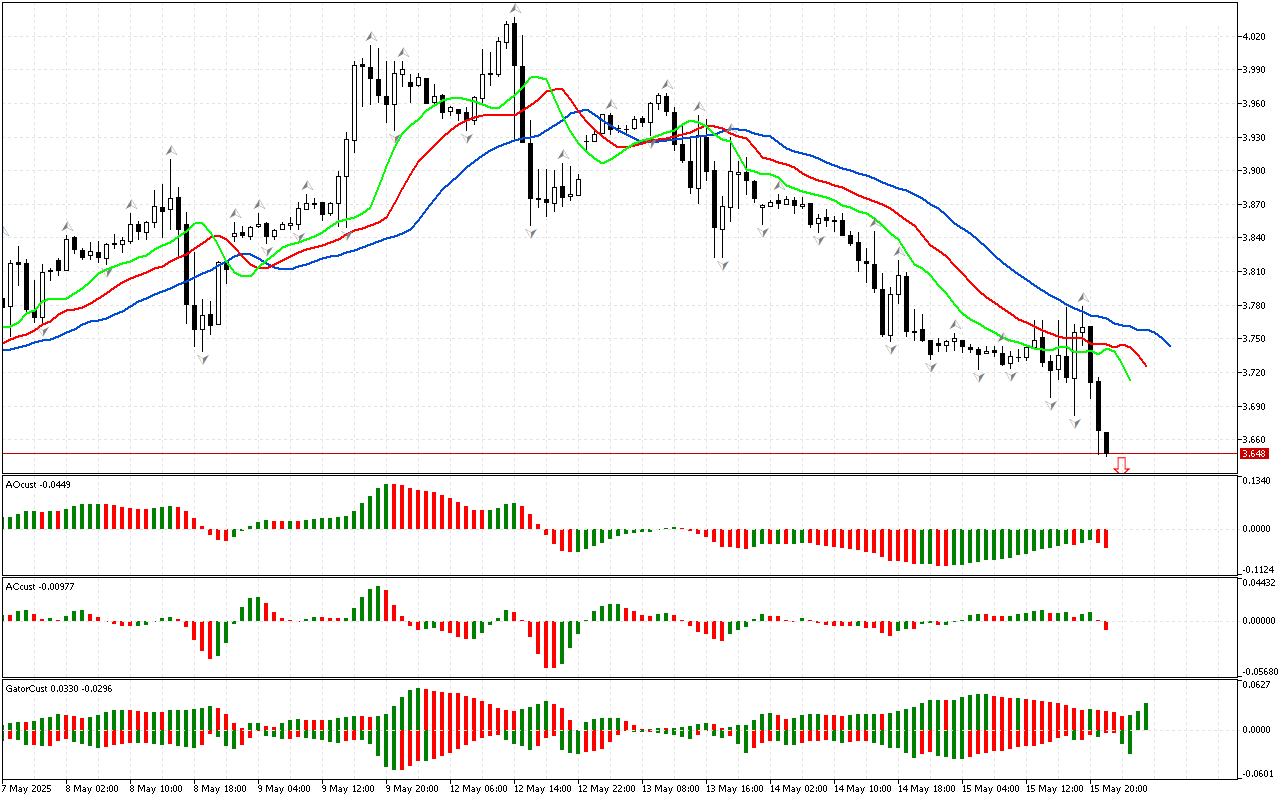The width and height of the screenshot is (1280, 800).
Task: Click the fractal arrow above the highest candle
Action: click(514, 9)
